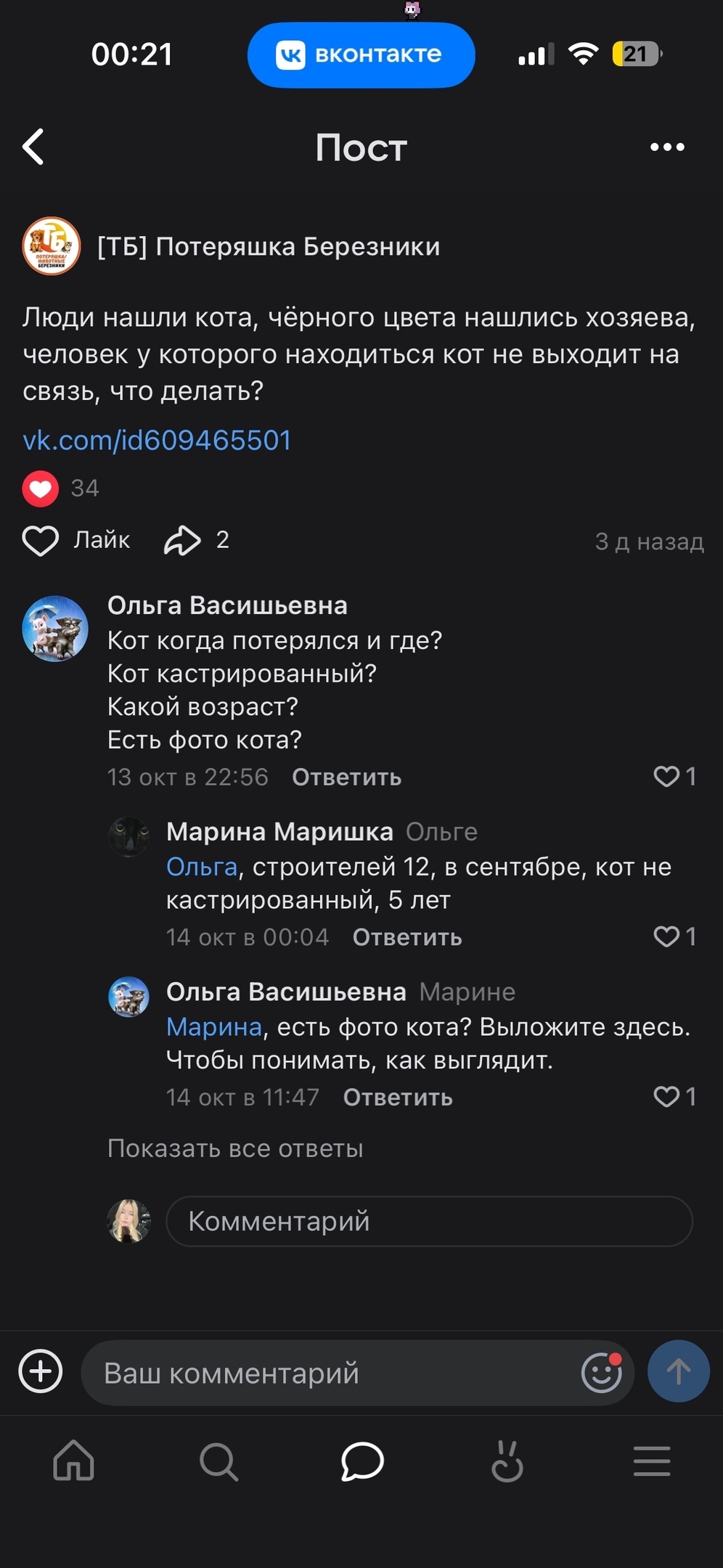Open the vk.com/id609465501 profile link
Viewport: 723px width, 1568px height.
click(157, 441)
